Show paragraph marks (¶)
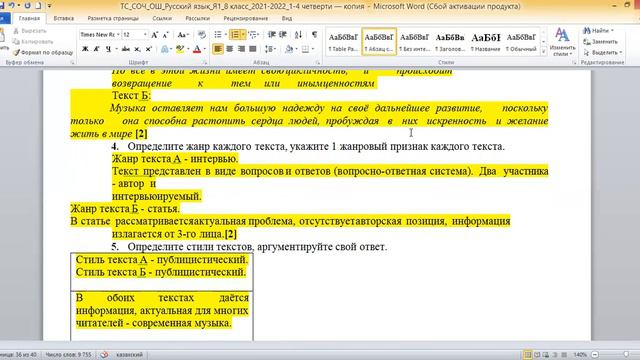The height and width of the screenshot is (360, 640). pos(314,35)
